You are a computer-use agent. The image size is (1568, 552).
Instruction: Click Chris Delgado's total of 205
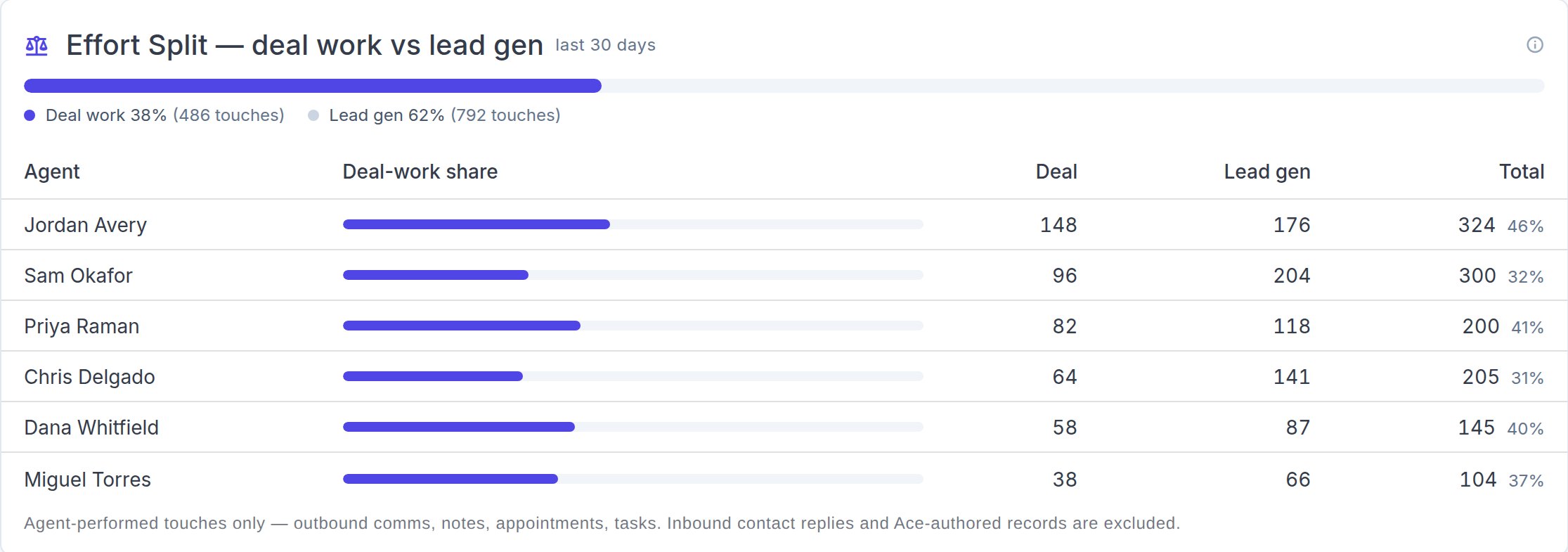(x=1481, y=377)
